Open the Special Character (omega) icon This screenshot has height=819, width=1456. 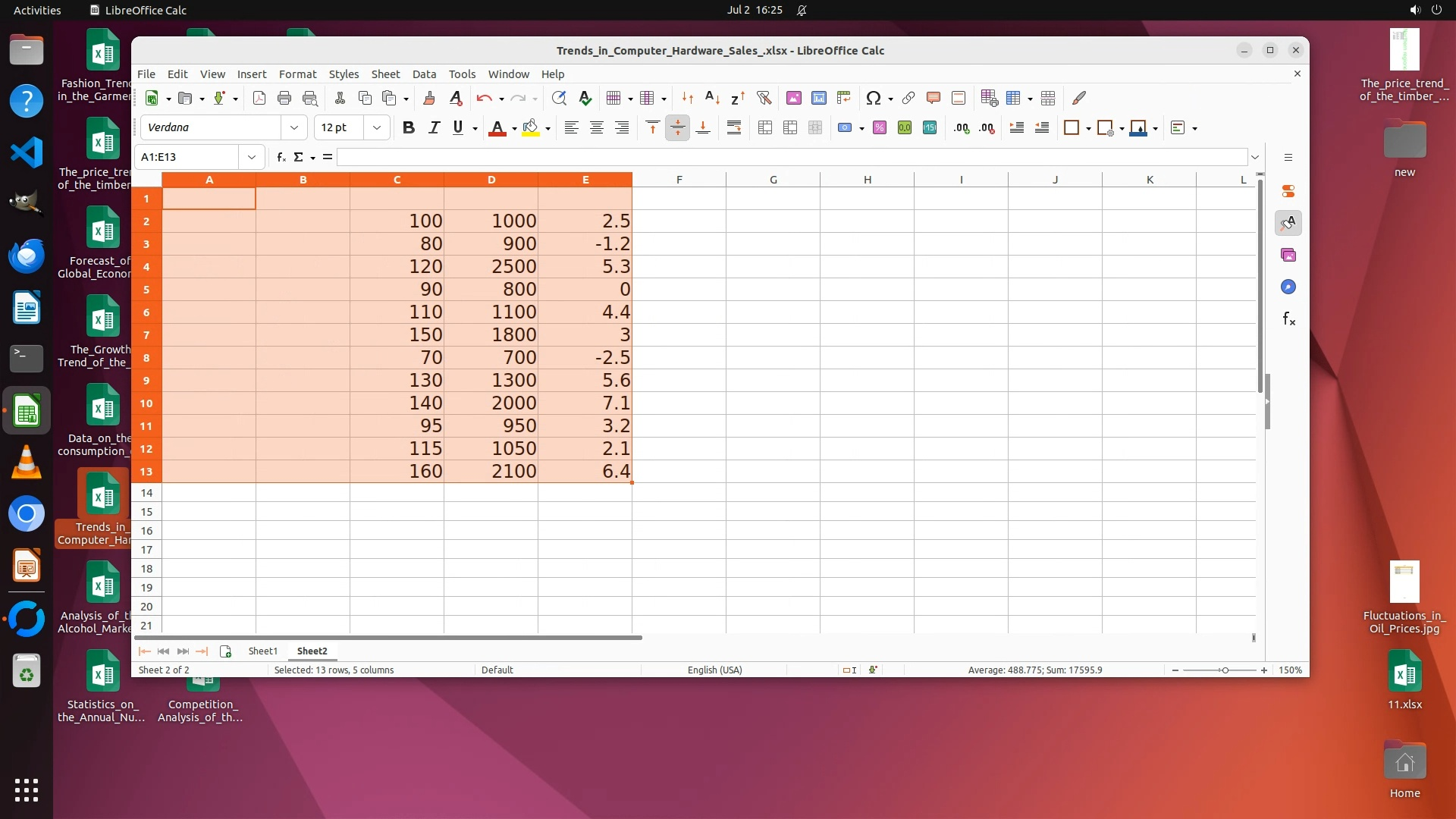pos(873,98)
